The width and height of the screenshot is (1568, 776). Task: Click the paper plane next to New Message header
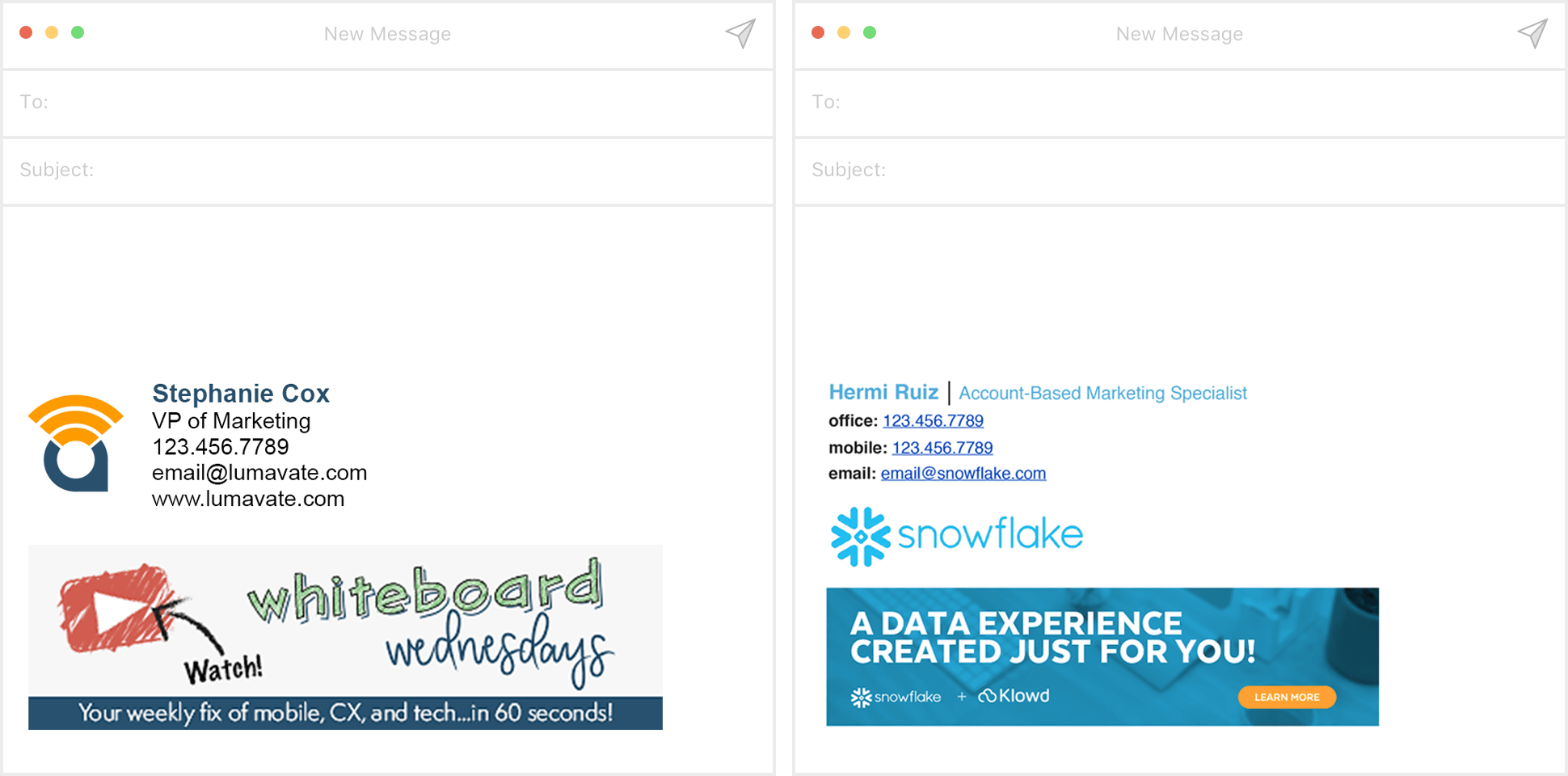click(x=739, y=34)
